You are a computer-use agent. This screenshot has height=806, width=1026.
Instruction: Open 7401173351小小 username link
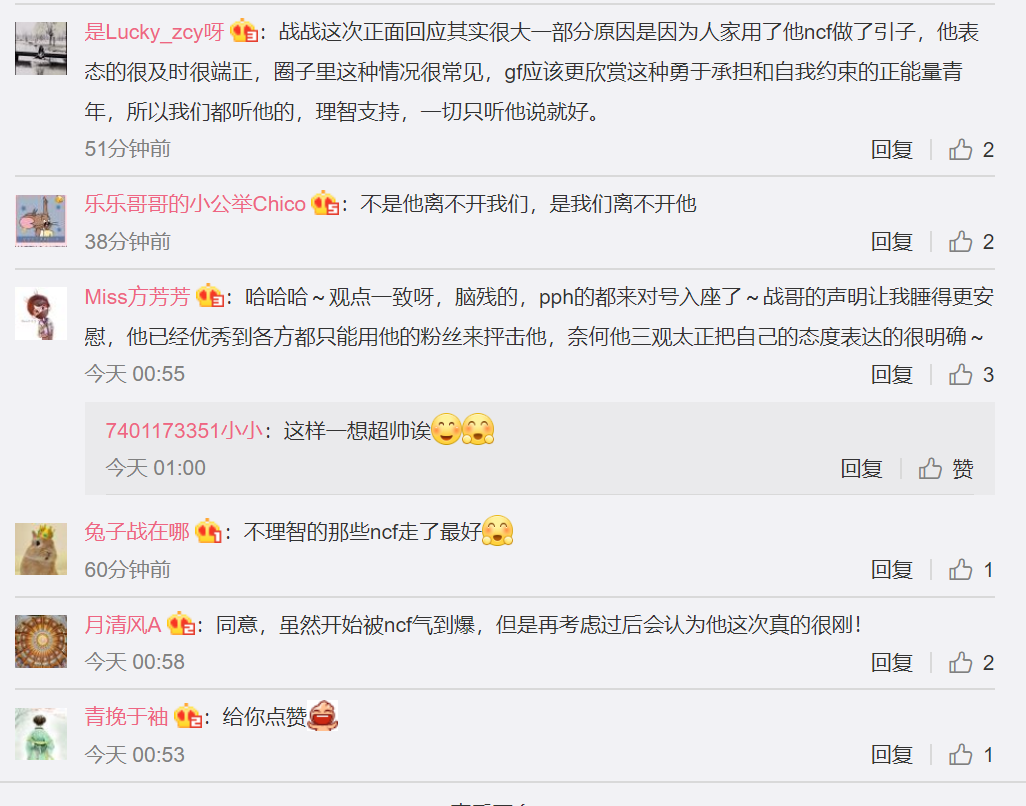point(184,431)
